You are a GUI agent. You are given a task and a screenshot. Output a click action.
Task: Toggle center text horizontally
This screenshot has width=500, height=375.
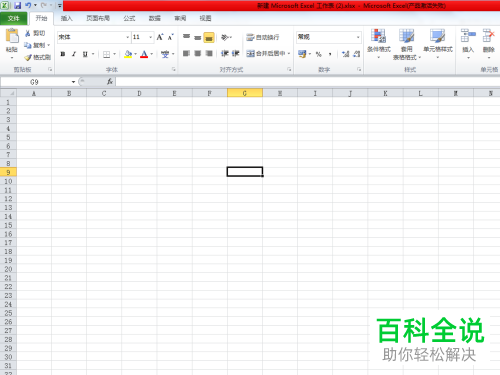[x=198, y=53]
